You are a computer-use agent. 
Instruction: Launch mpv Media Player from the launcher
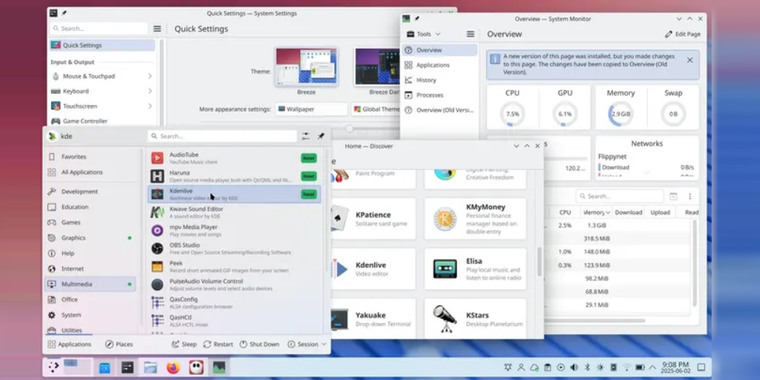click(234, 230)
